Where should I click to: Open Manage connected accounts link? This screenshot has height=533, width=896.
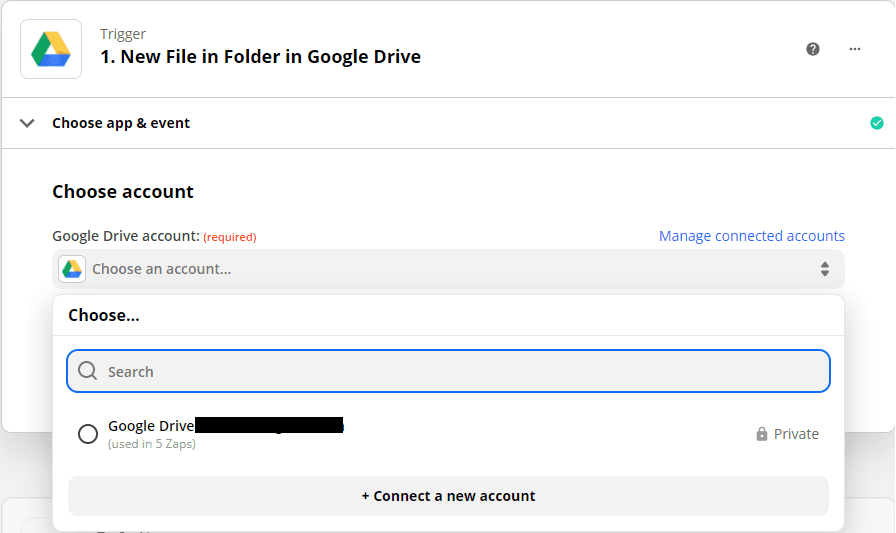[x=751, y=236]
